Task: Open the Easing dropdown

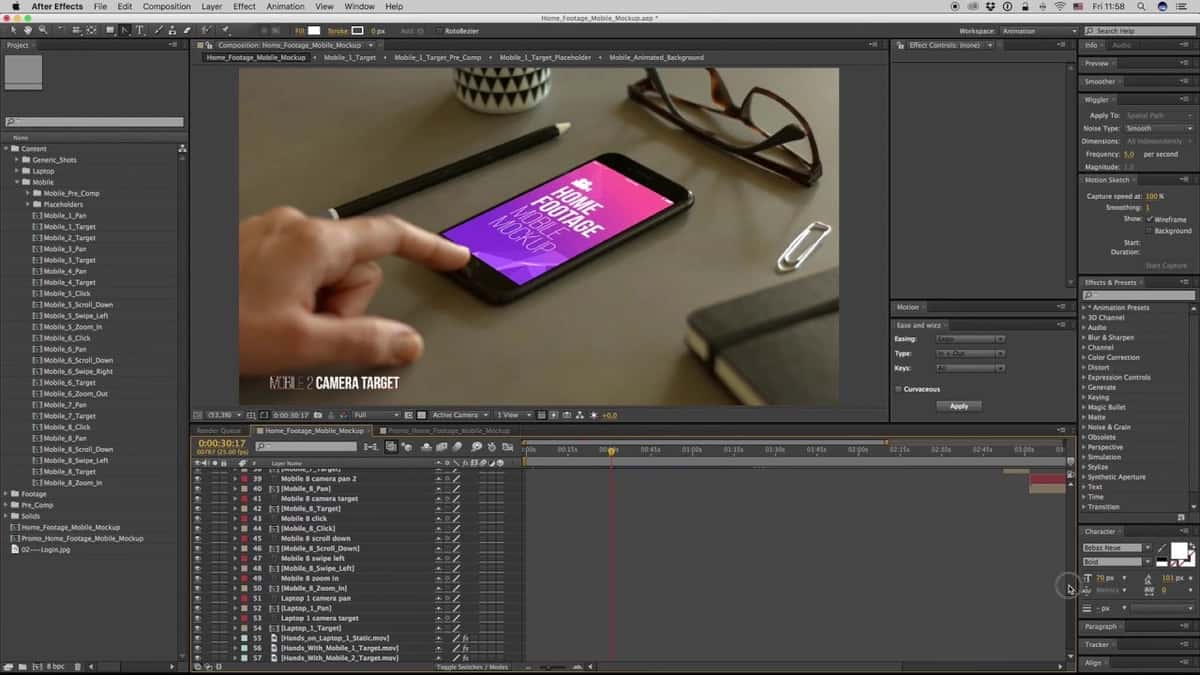Action: pos(970,339)
